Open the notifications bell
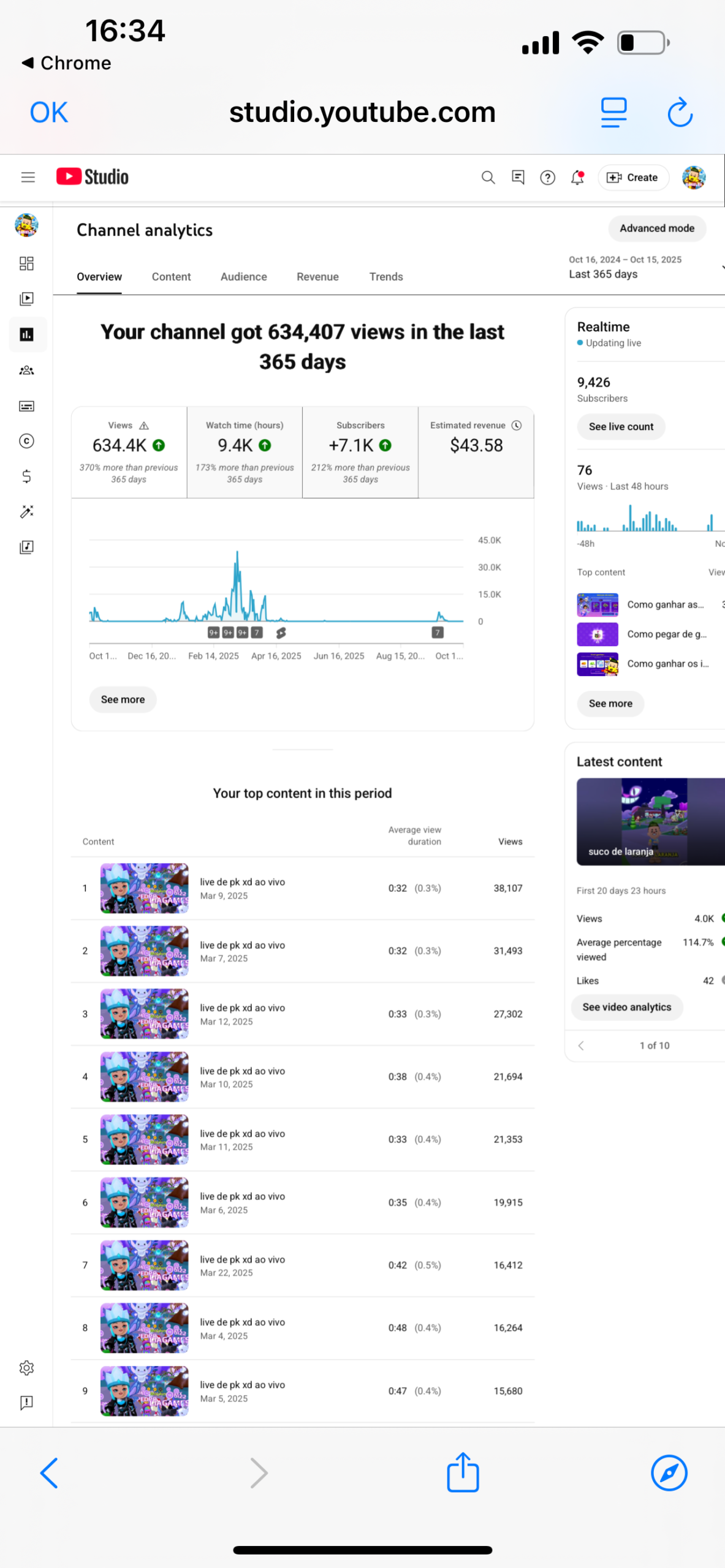This screenshot has width=725, height=1568. pos(577,178)
